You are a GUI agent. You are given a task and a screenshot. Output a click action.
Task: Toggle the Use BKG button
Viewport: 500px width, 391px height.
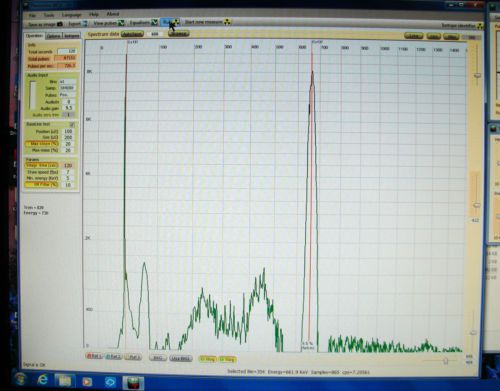tap(180, 358)
